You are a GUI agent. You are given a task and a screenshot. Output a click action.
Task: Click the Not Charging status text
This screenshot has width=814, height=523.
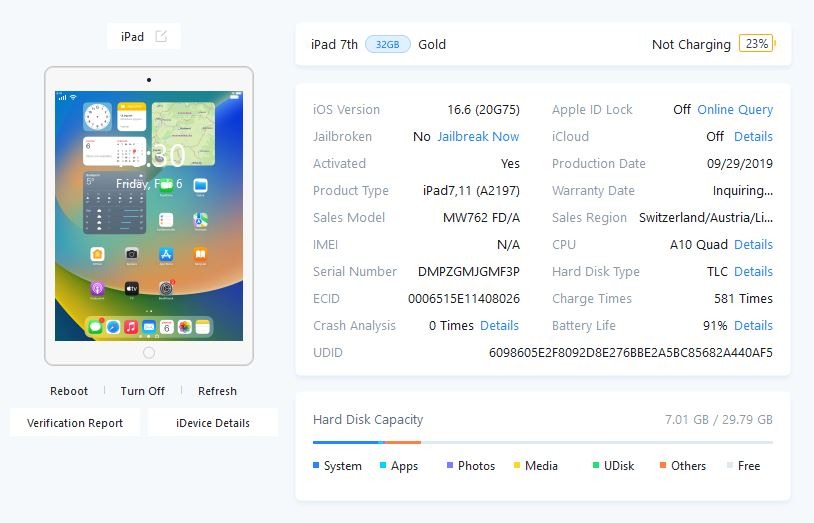[691, 45]
